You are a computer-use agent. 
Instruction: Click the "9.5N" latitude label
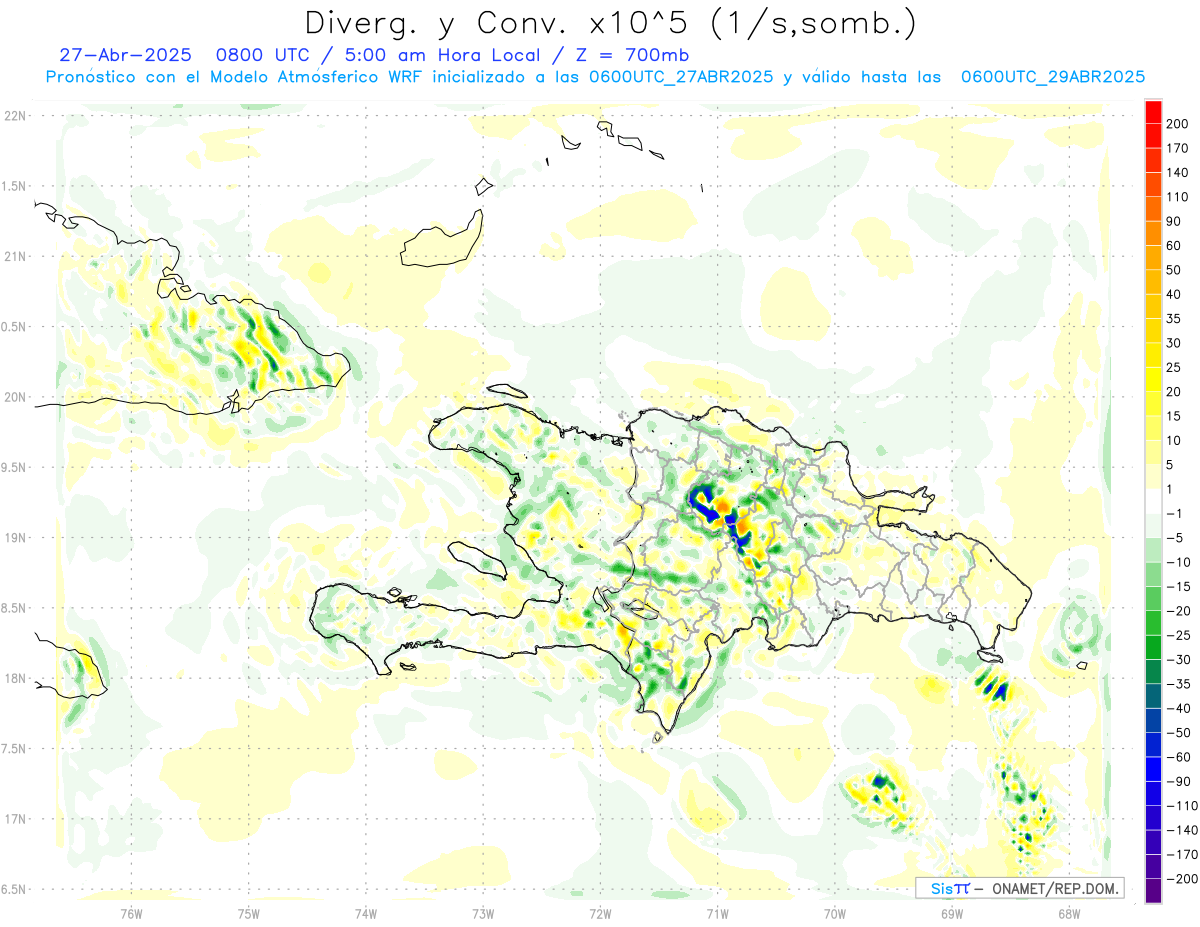pos(15,467)
